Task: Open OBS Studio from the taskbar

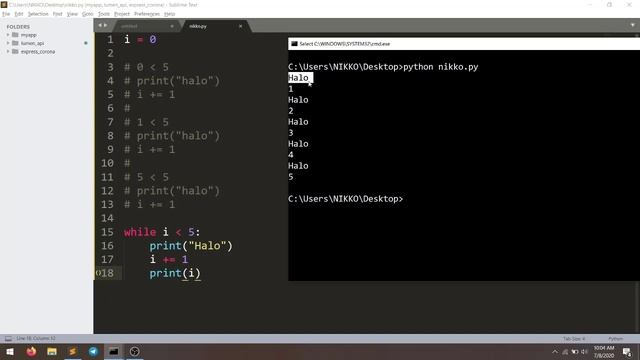Action: [x=134, y=351]
